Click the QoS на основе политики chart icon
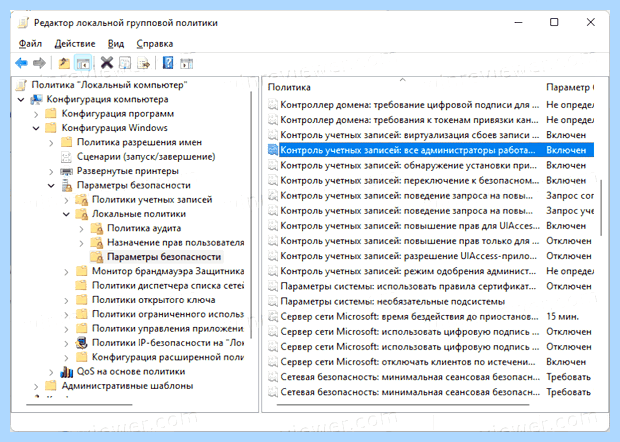The height and width of the screenshot is (442, 620). pyautogui.click(x=66, y=372)
